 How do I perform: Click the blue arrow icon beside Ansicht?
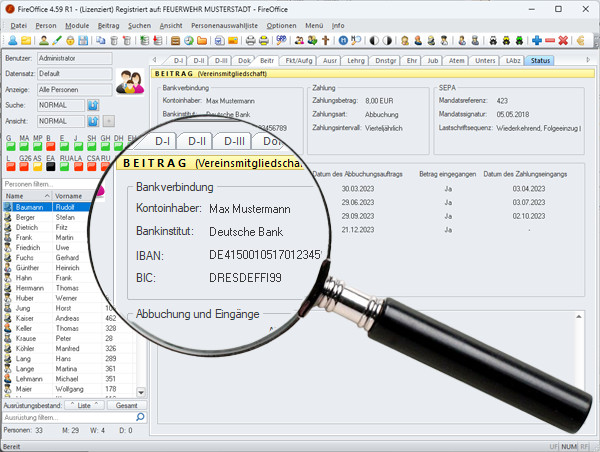(93, 120)
